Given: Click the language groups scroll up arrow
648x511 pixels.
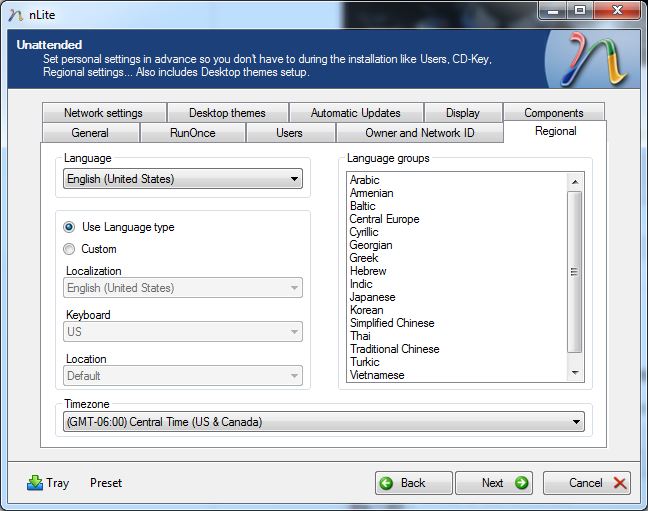Looking at the screenshot, I should 575,181.
